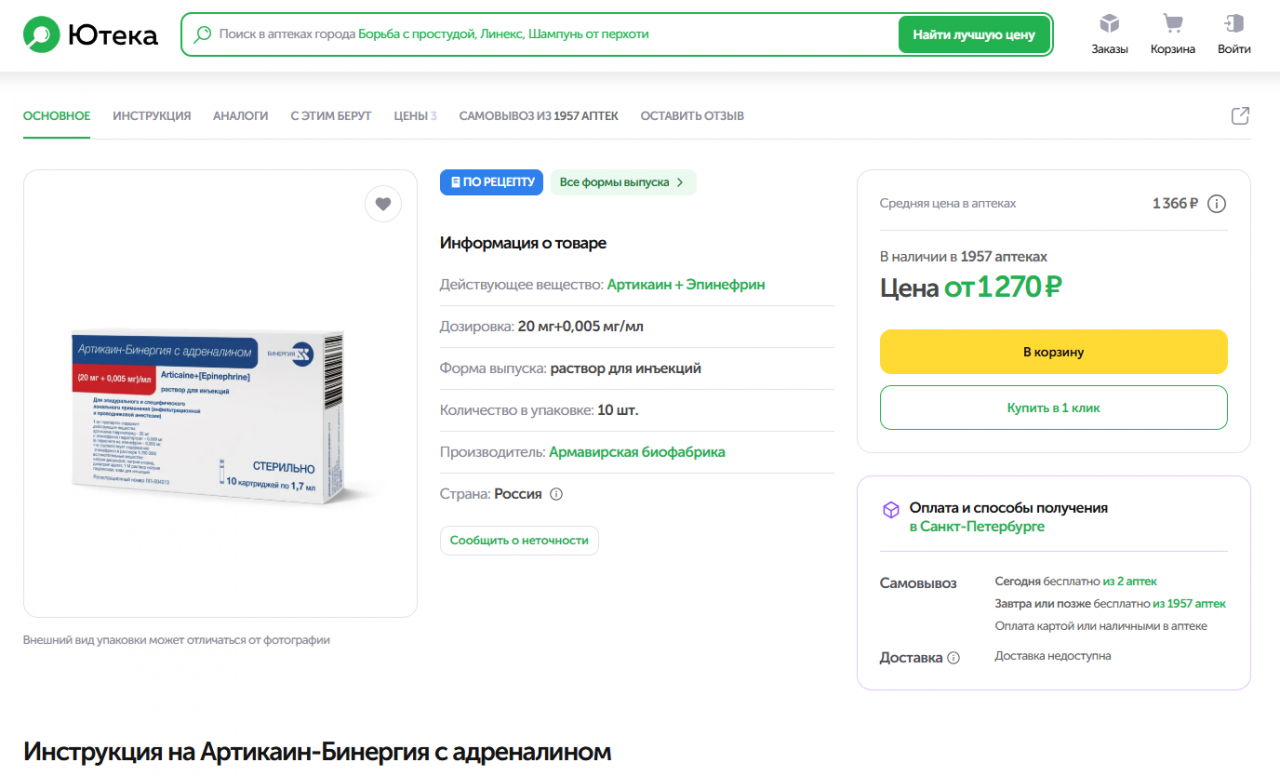Image resolution: width=1280 pixels, height=776 pixels.
Task: Click the Войти login icon
Action: point(1234,24)
